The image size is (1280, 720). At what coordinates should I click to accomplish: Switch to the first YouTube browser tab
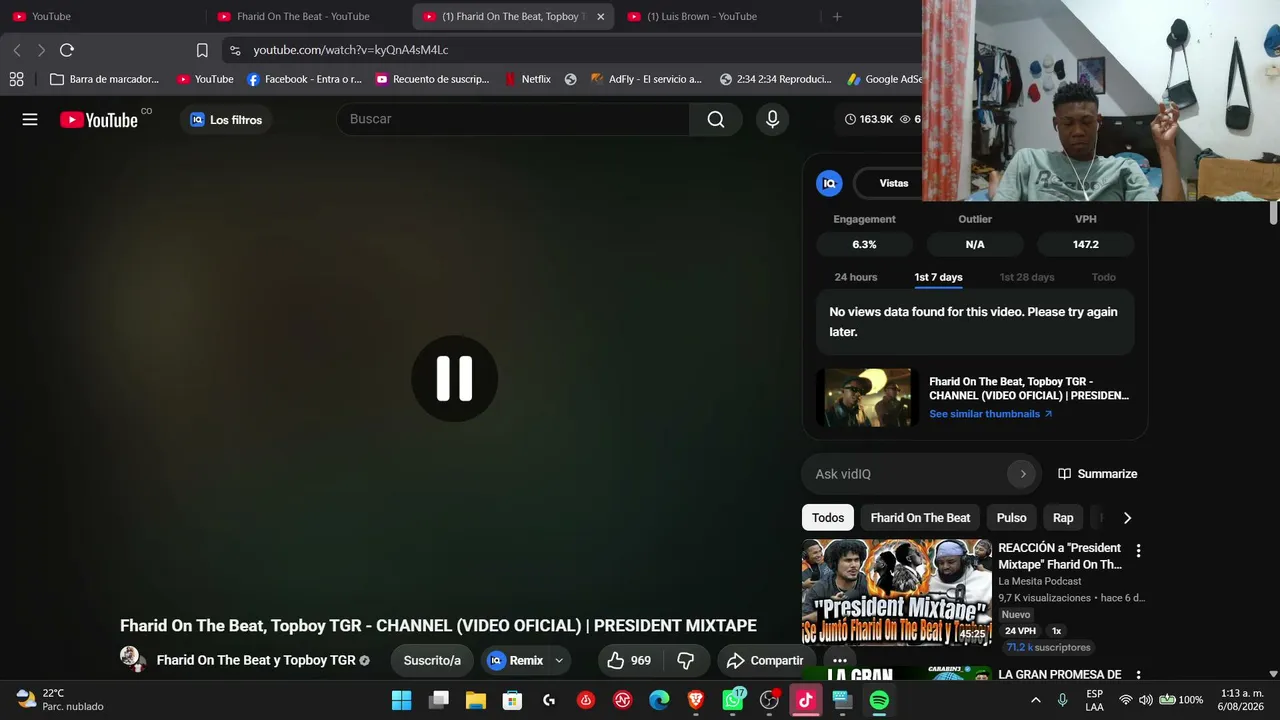point(103,16)
